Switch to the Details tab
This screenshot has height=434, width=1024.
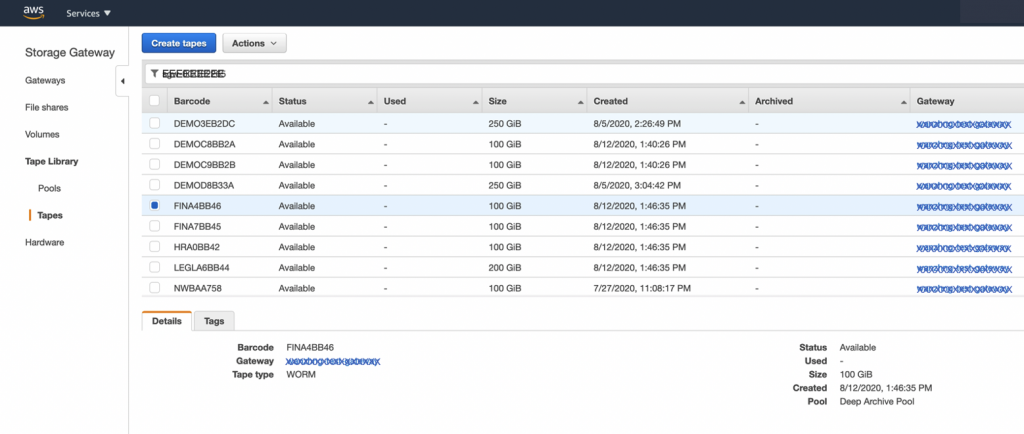pyautogui.click(x=167, y=321)
